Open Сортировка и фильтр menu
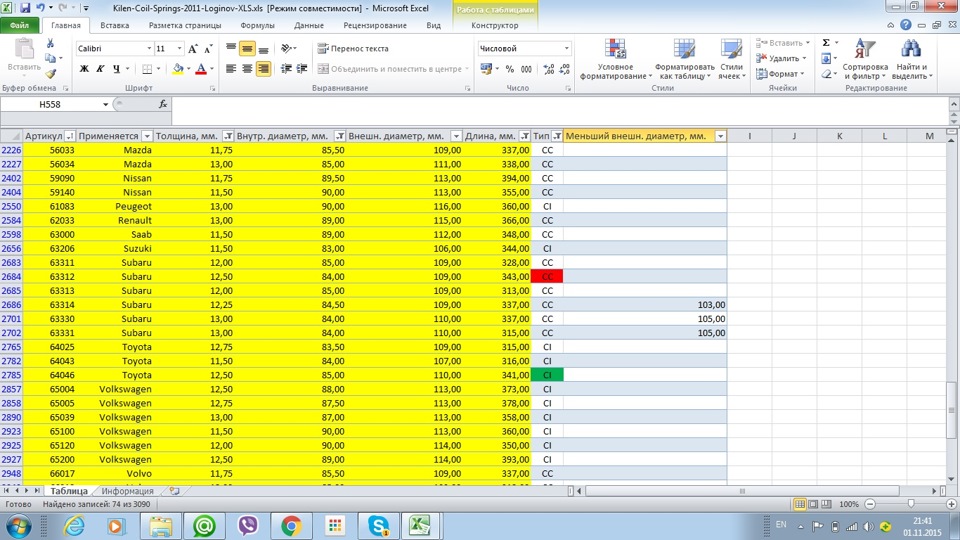This screenshot has height=540, width=960. point(864,59)
